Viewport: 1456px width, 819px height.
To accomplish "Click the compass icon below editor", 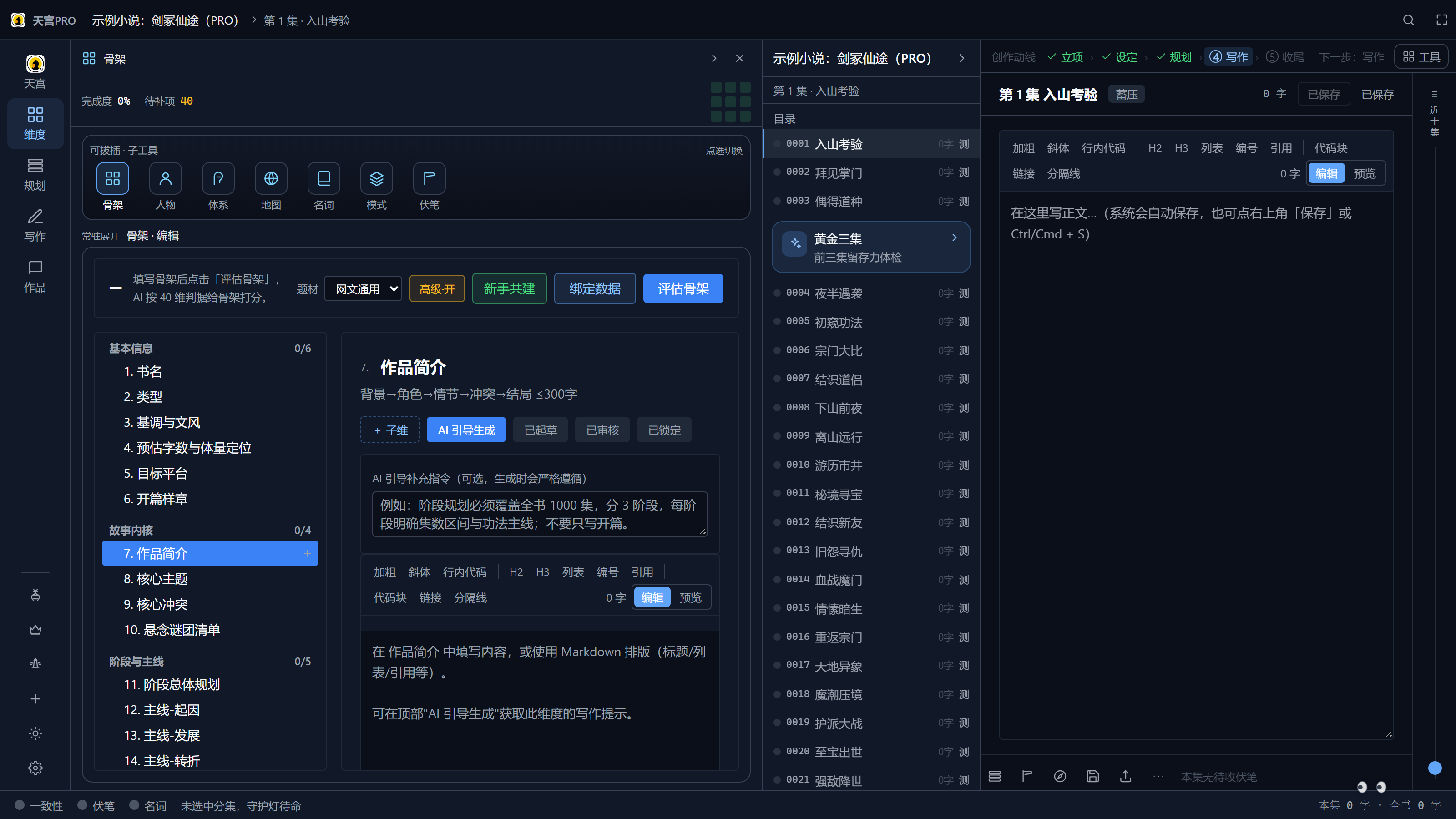I will coord(1060,776).
